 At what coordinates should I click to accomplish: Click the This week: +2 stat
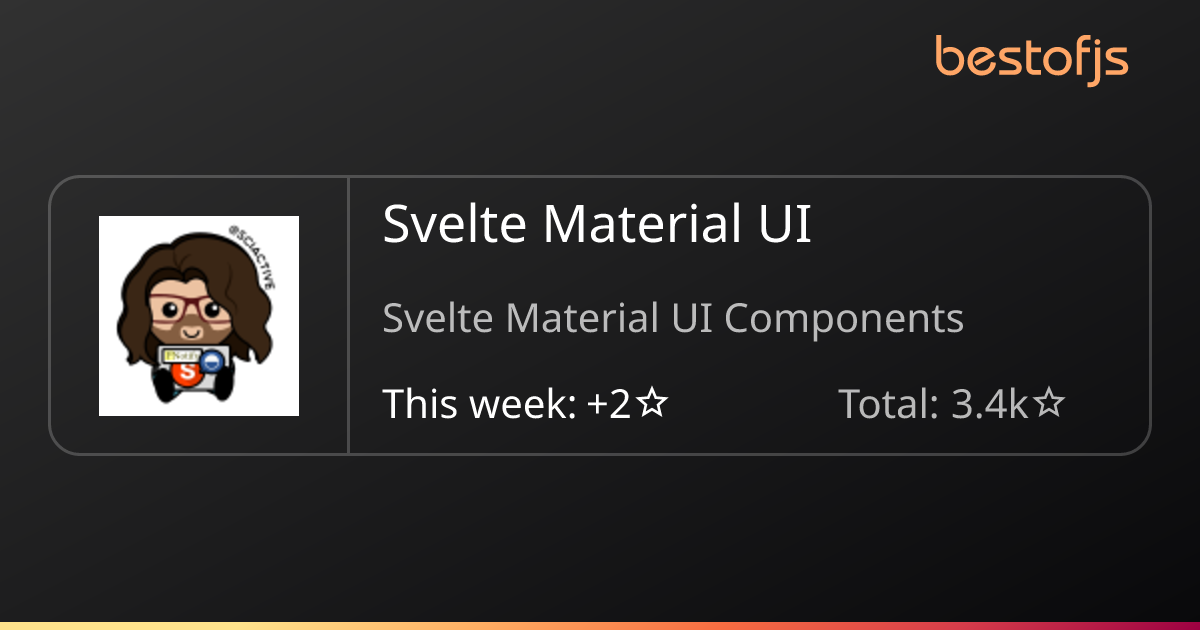click(525, 404)
